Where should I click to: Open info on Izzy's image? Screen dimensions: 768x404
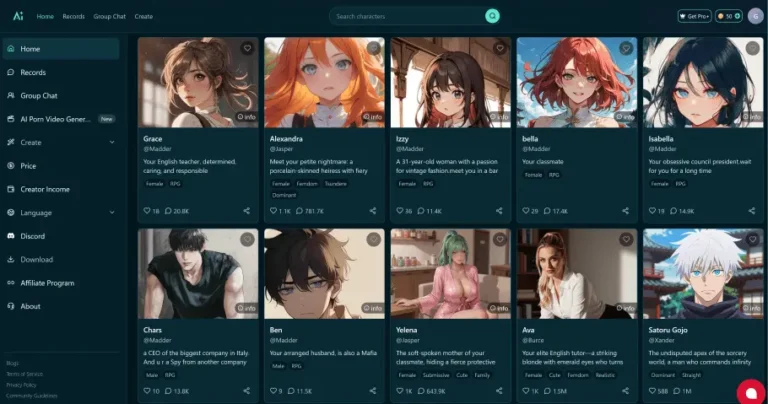(x=499, y=117)
